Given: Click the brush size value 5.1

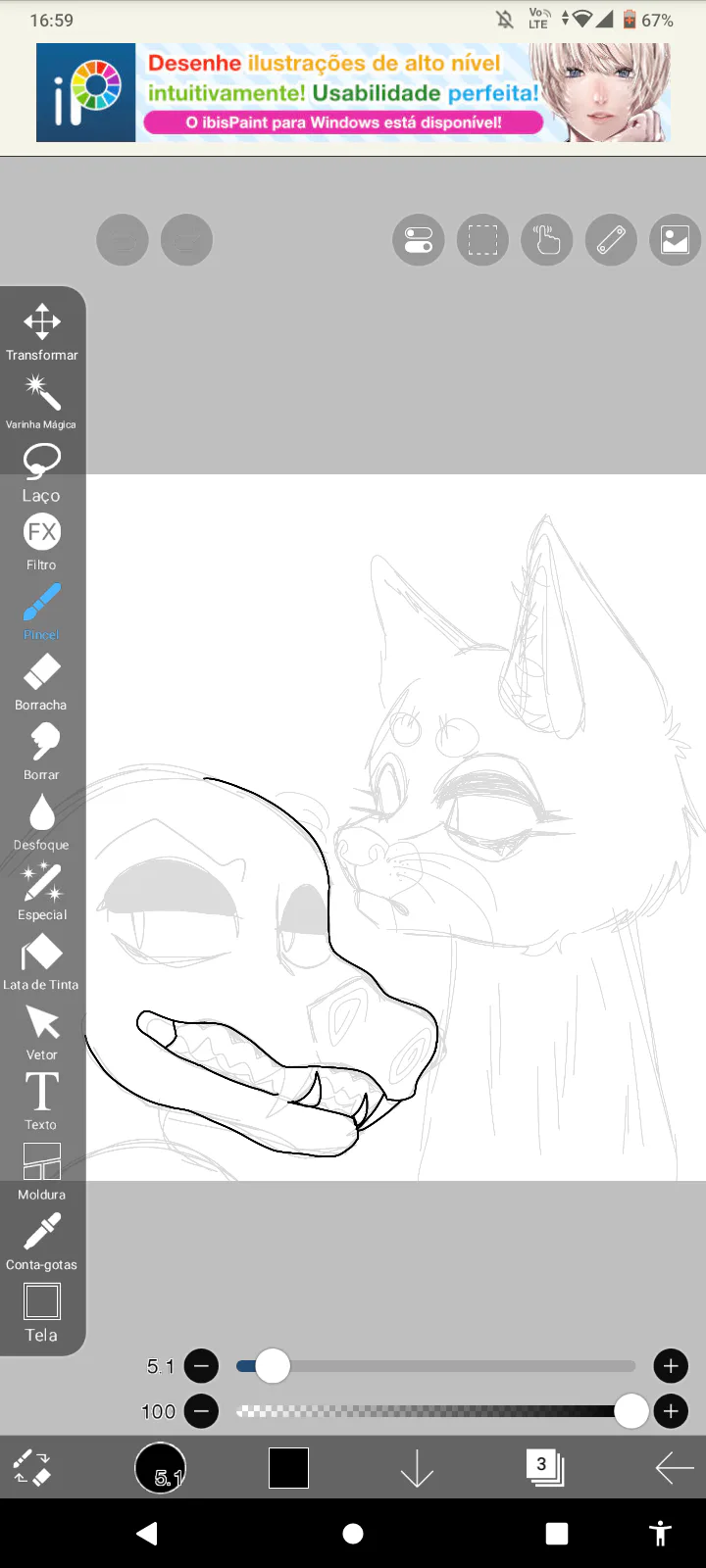Looking at the screenshot, I should point(160,1366).
